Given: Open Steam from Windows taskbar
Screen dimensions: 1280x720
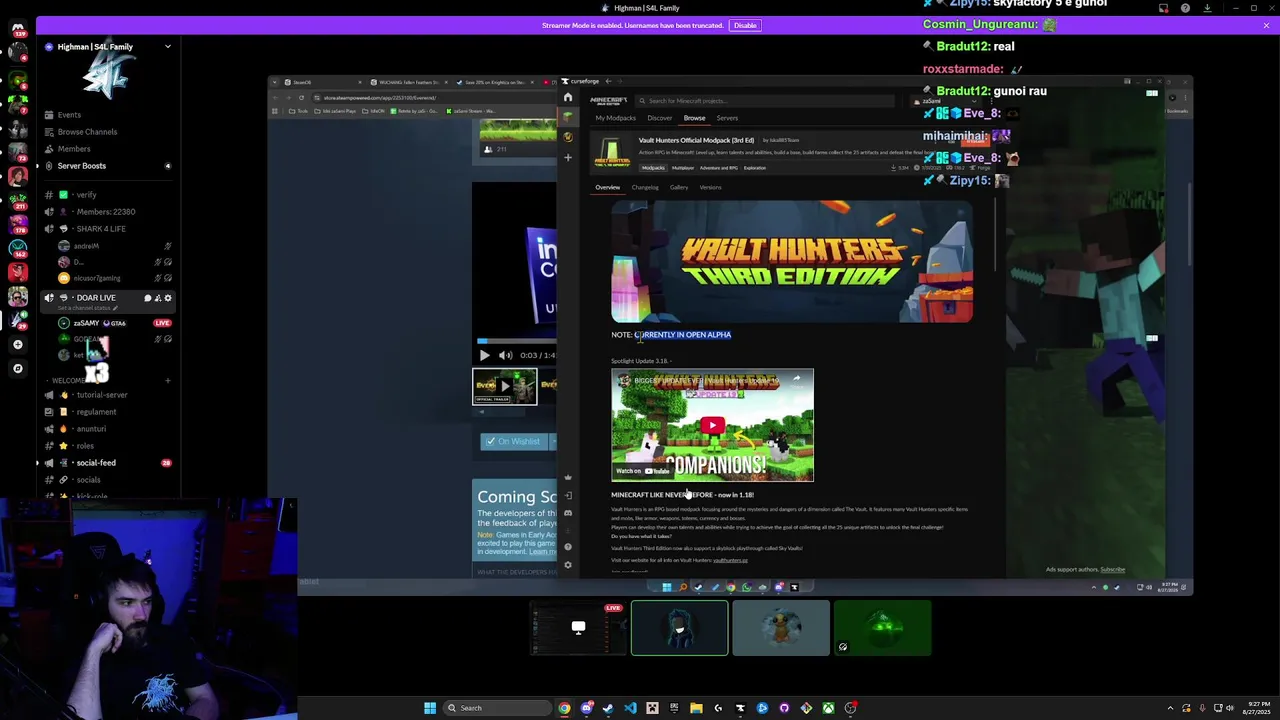Looking at the screenshot, I should coord(608,708).
